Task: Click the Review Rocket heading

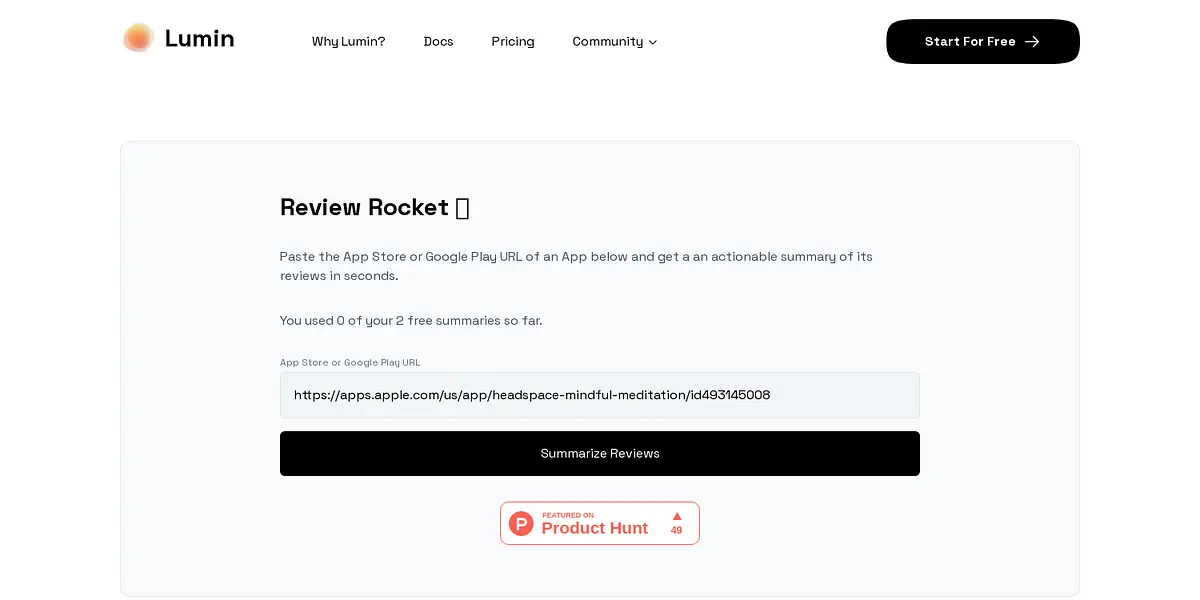Action: click(x=364, y=208)
